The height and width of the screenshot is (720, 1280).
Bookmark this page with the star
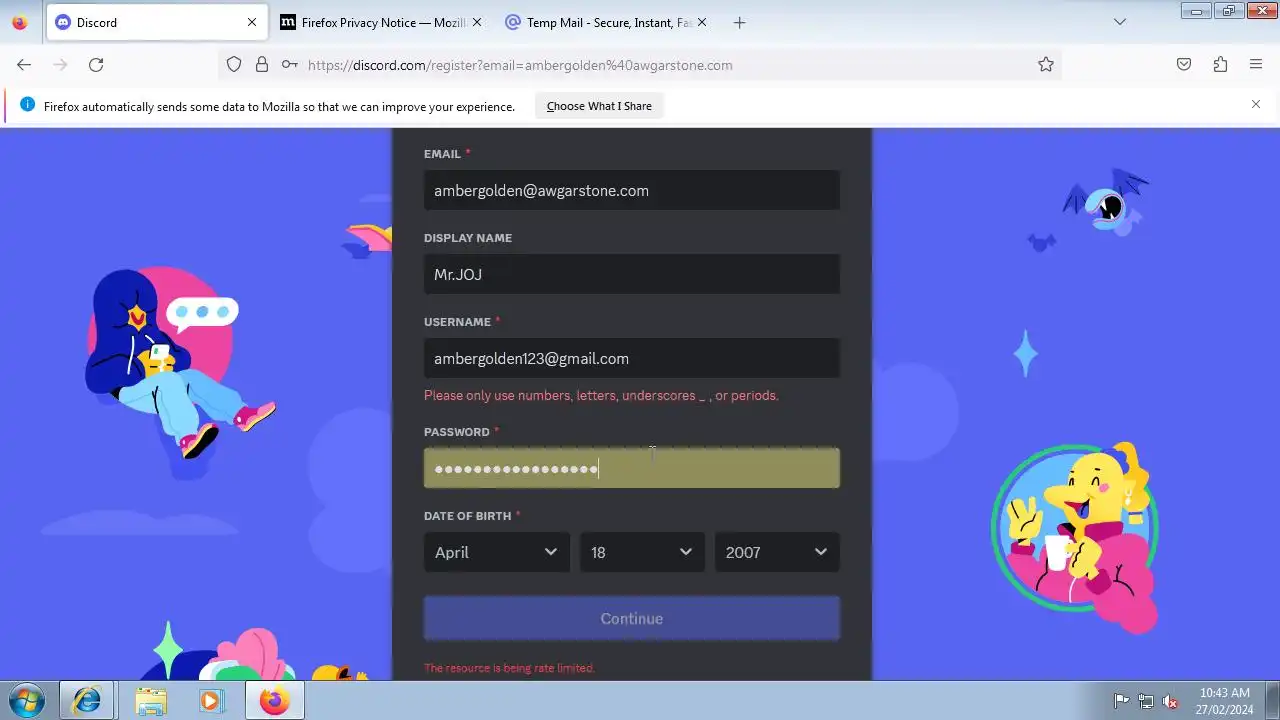[x=1046, y=64]
